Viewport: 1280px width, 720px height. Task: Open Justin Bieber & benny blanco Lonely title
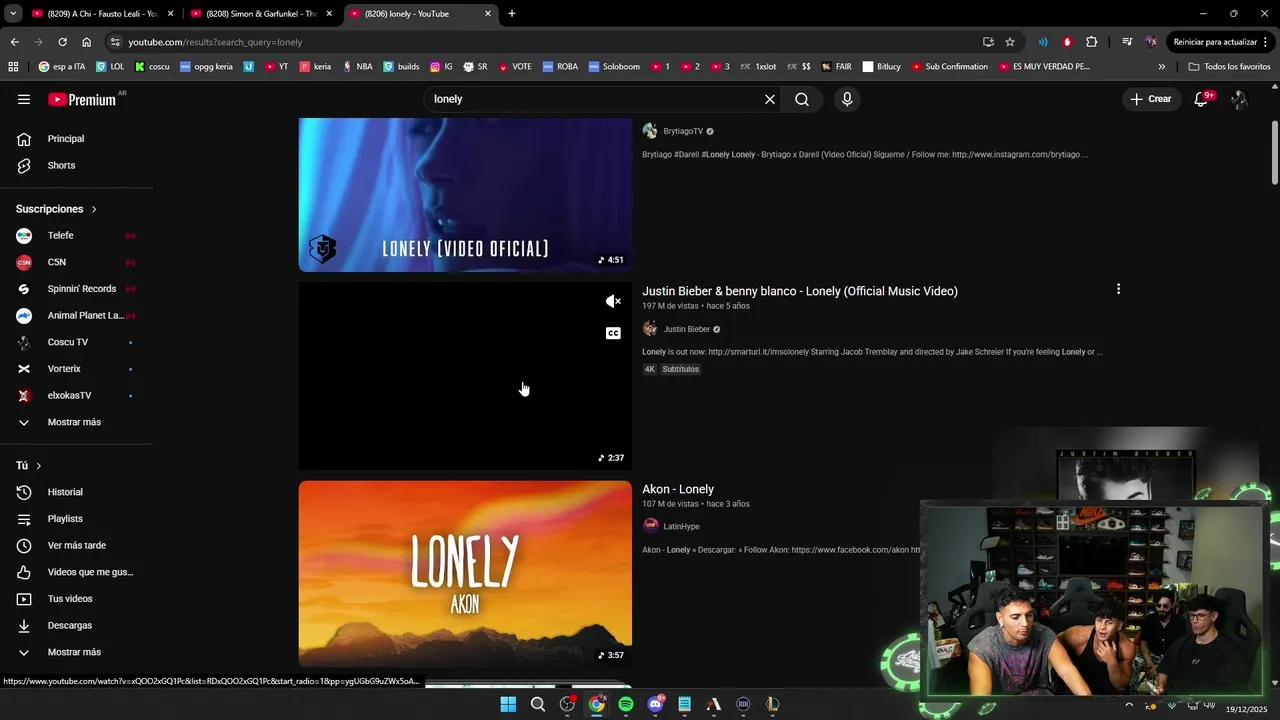800,291
